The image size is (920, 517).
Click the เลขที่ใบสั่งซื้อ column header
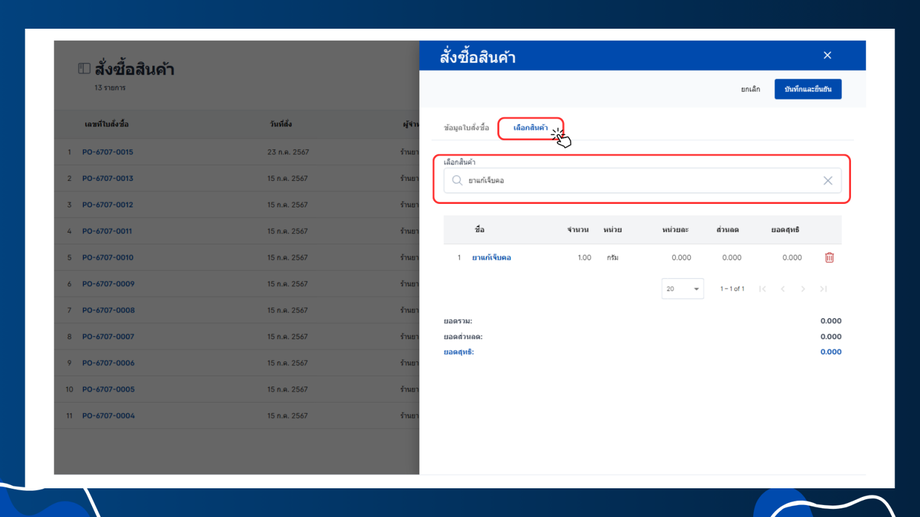106,124
